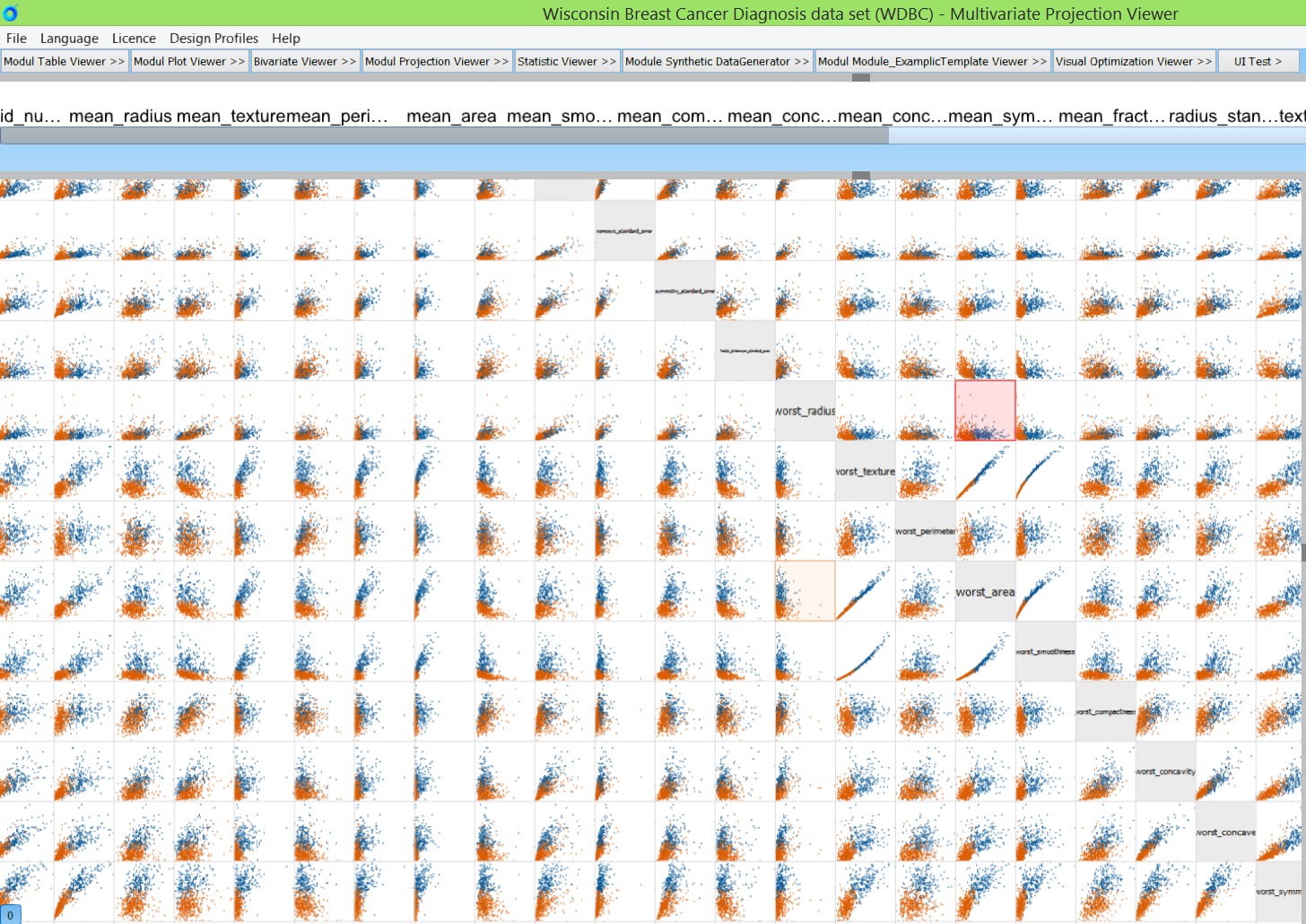
Task: Click the orange highlighted scatter plot cell
Action: pyautogui.click(x=805, y=591)
